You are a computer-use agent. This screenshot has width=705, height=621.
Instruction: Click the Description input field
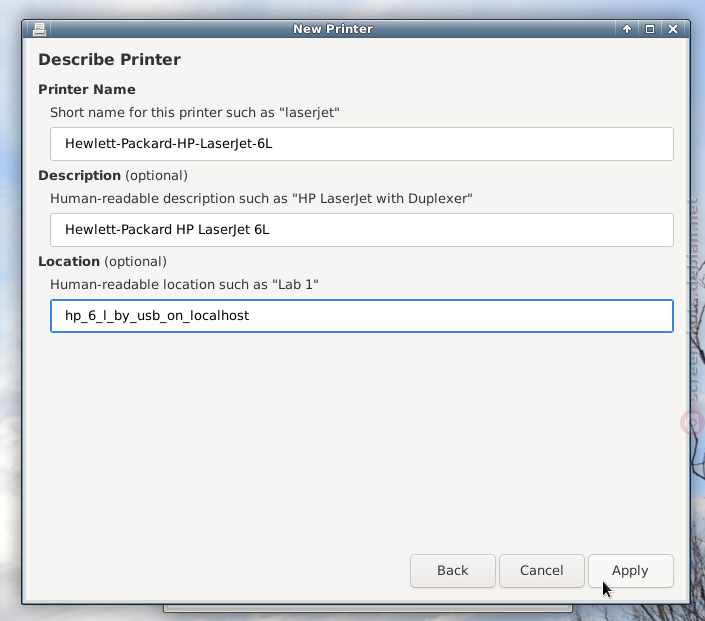(361, 230)
